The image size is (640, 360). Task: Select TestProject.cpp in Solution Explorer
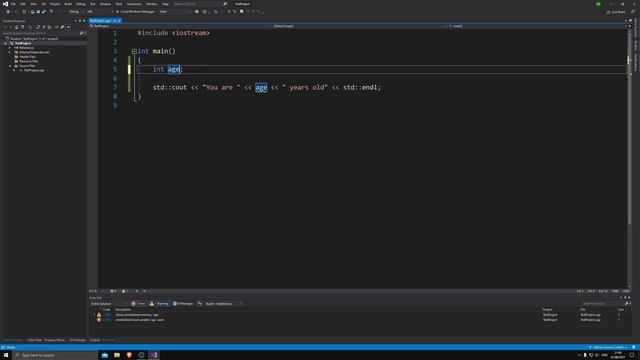[33, 70]
